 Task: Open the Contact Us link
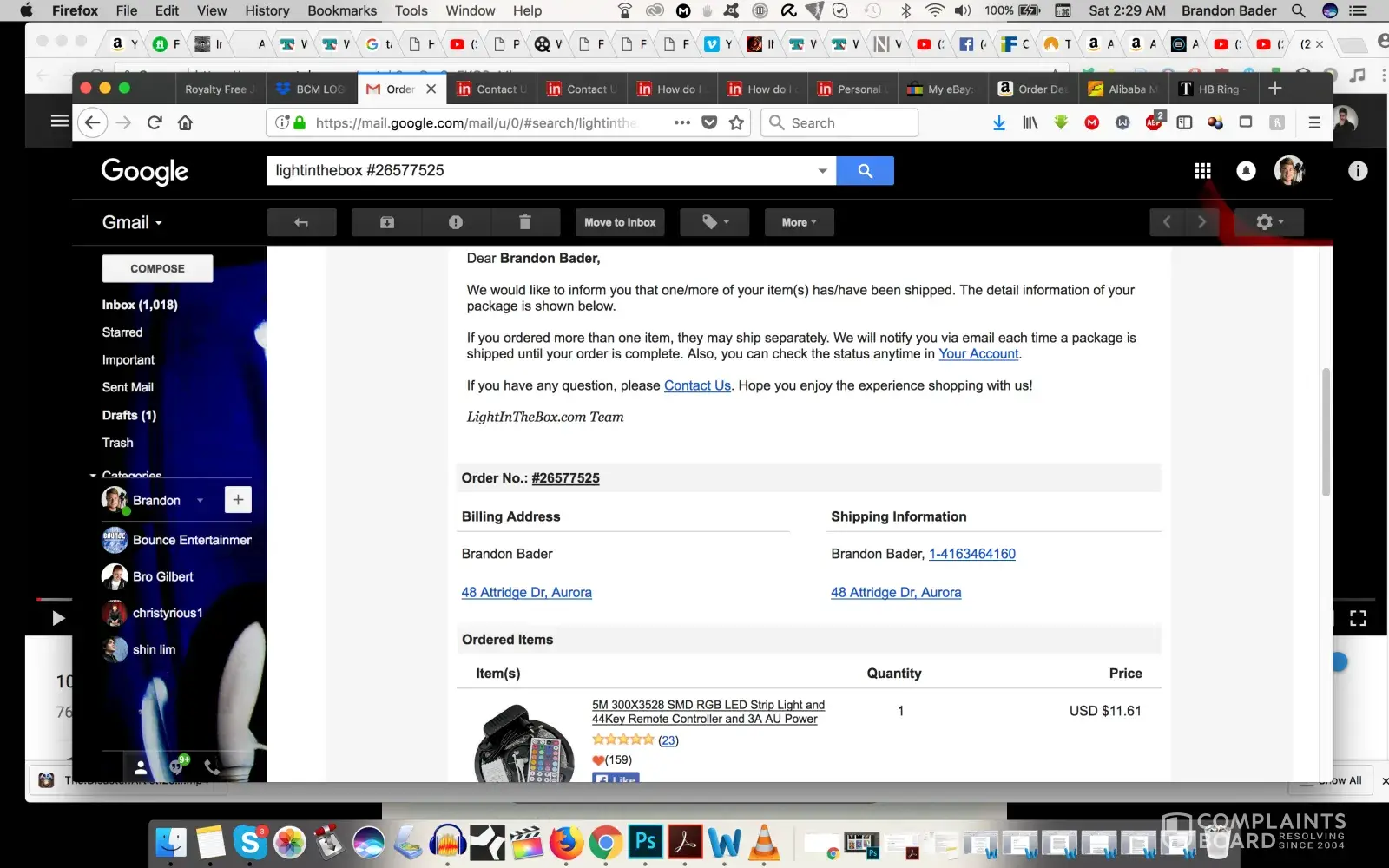(x=697, y=386)
